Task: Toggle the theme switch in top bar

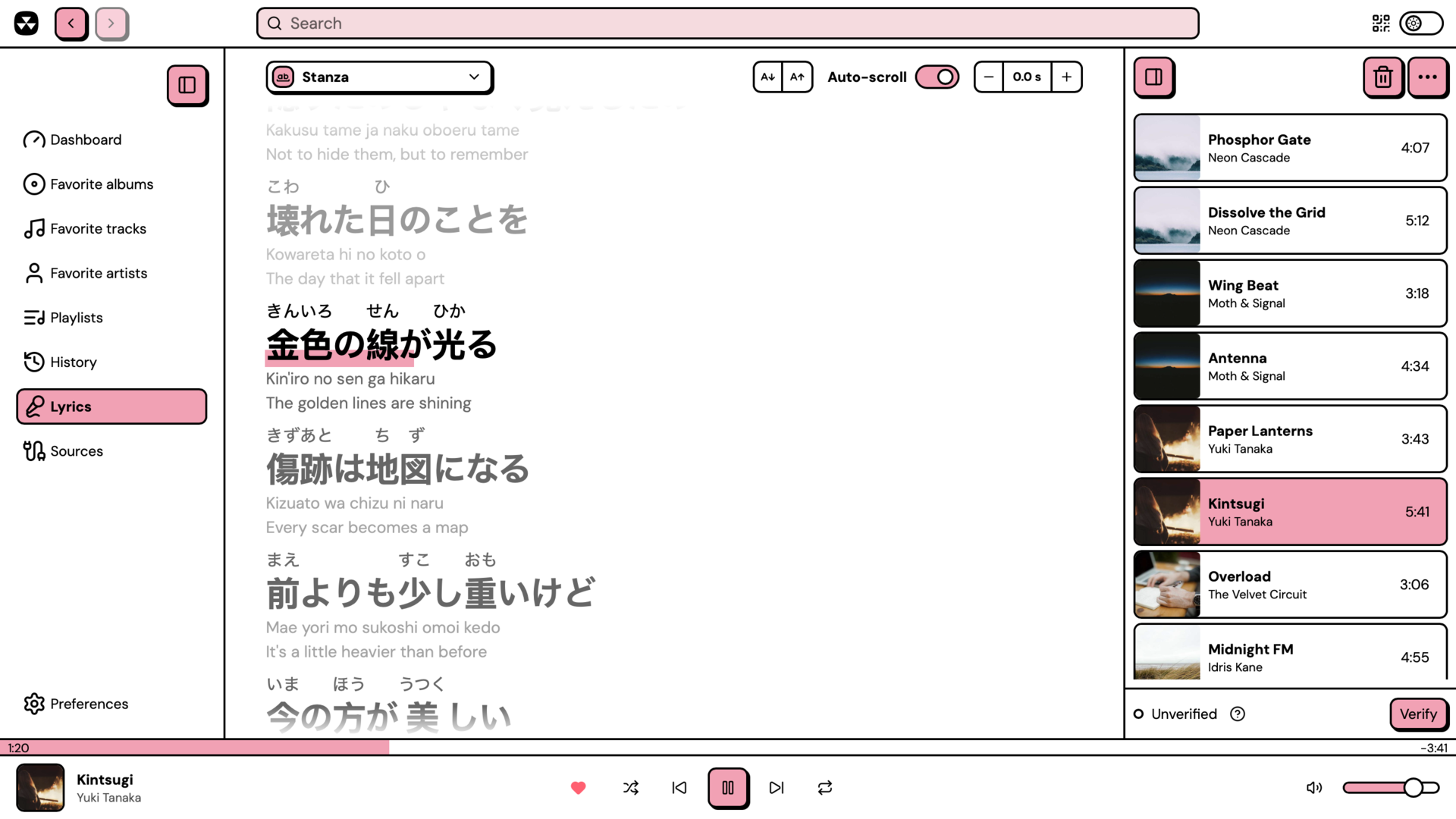Action: pyautogui.click(x=1421, y=24)
